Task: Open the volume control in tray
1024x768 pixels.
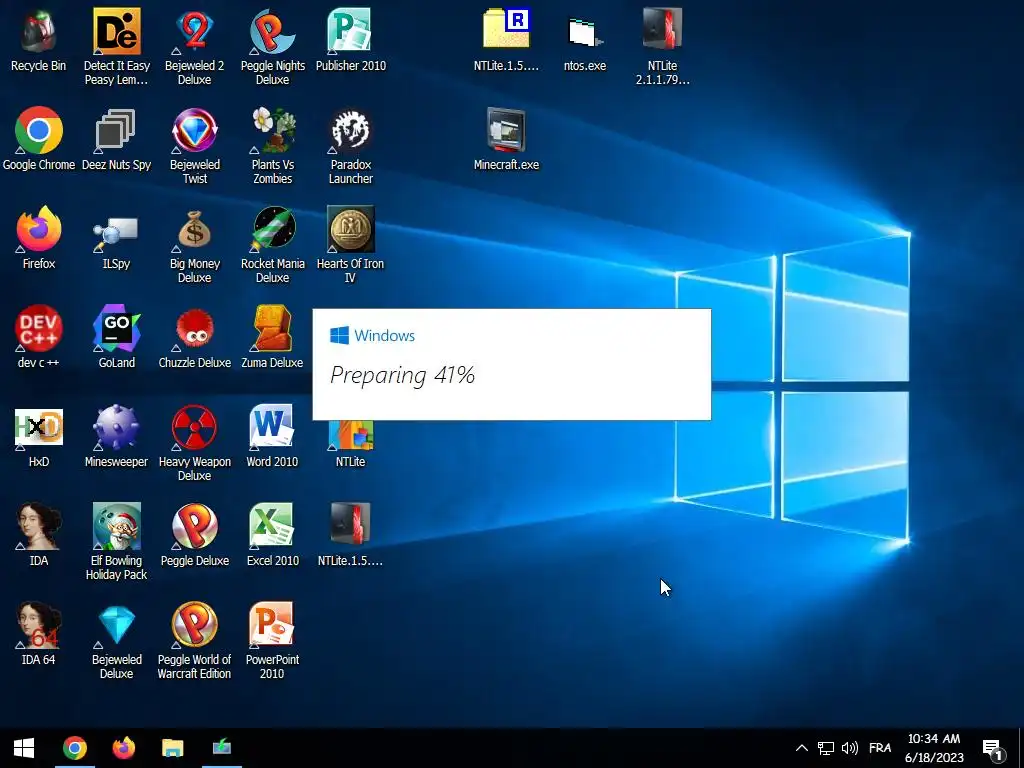Action: (850, 748)
